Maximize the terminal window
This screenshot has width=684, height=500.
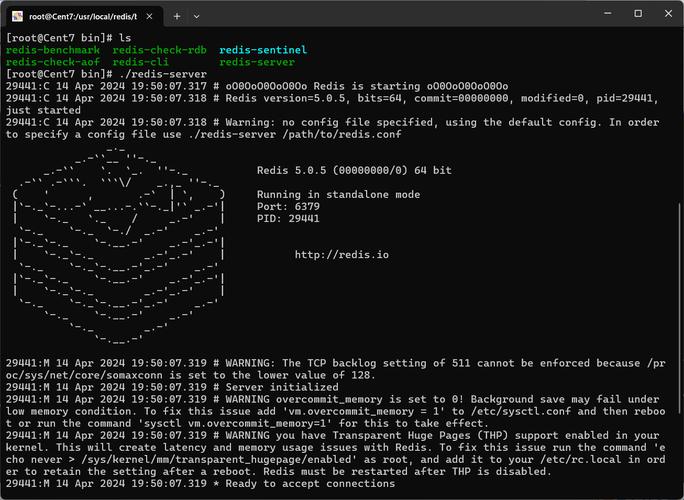pos(638,14)
